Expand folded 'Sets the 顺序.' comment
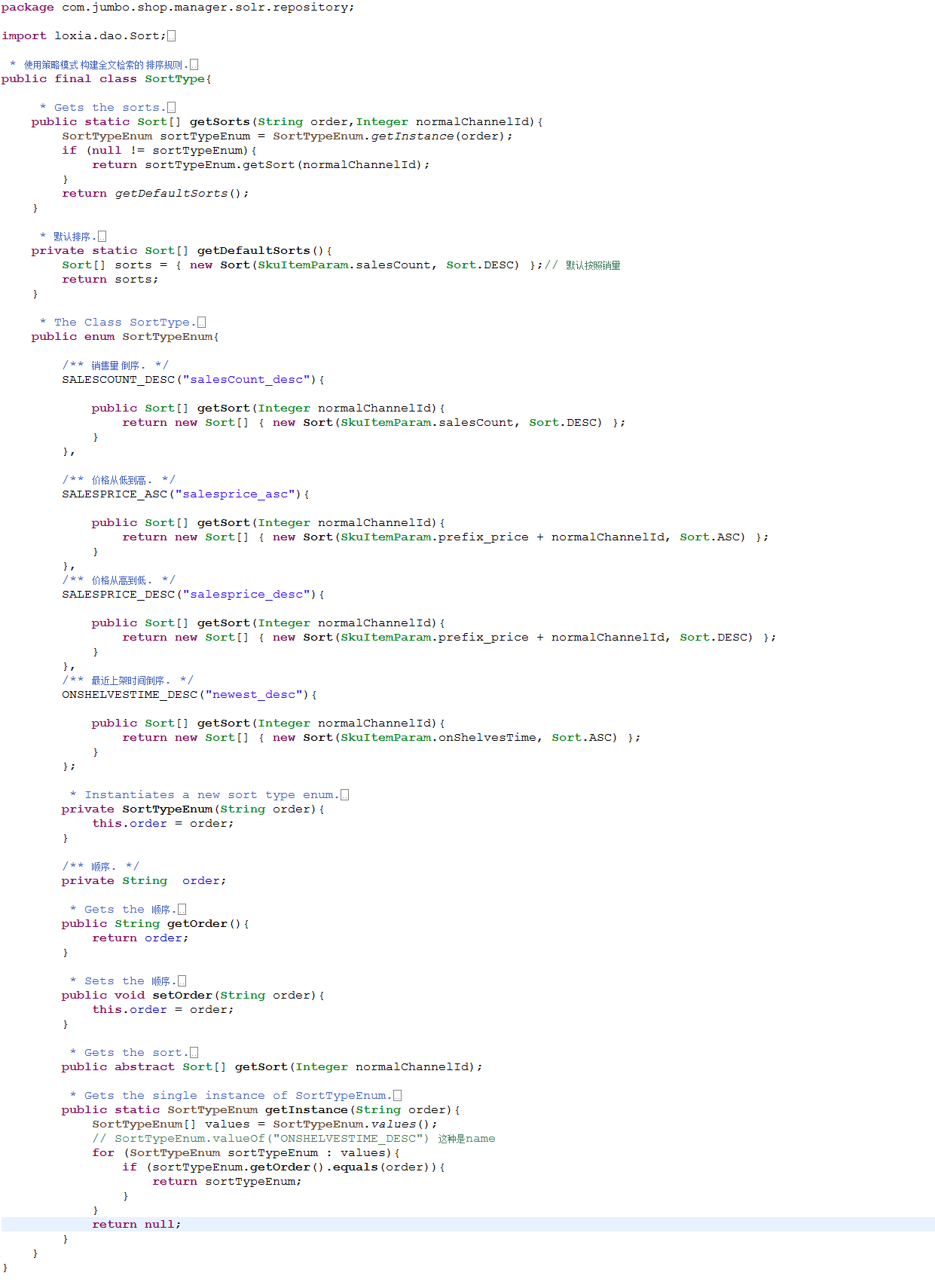Viewport: 935px width, 1288px height. (182, 981)
